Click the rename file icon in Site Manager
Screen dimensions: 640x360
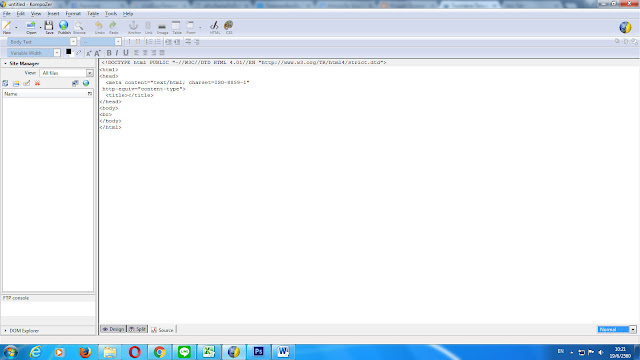27,83
